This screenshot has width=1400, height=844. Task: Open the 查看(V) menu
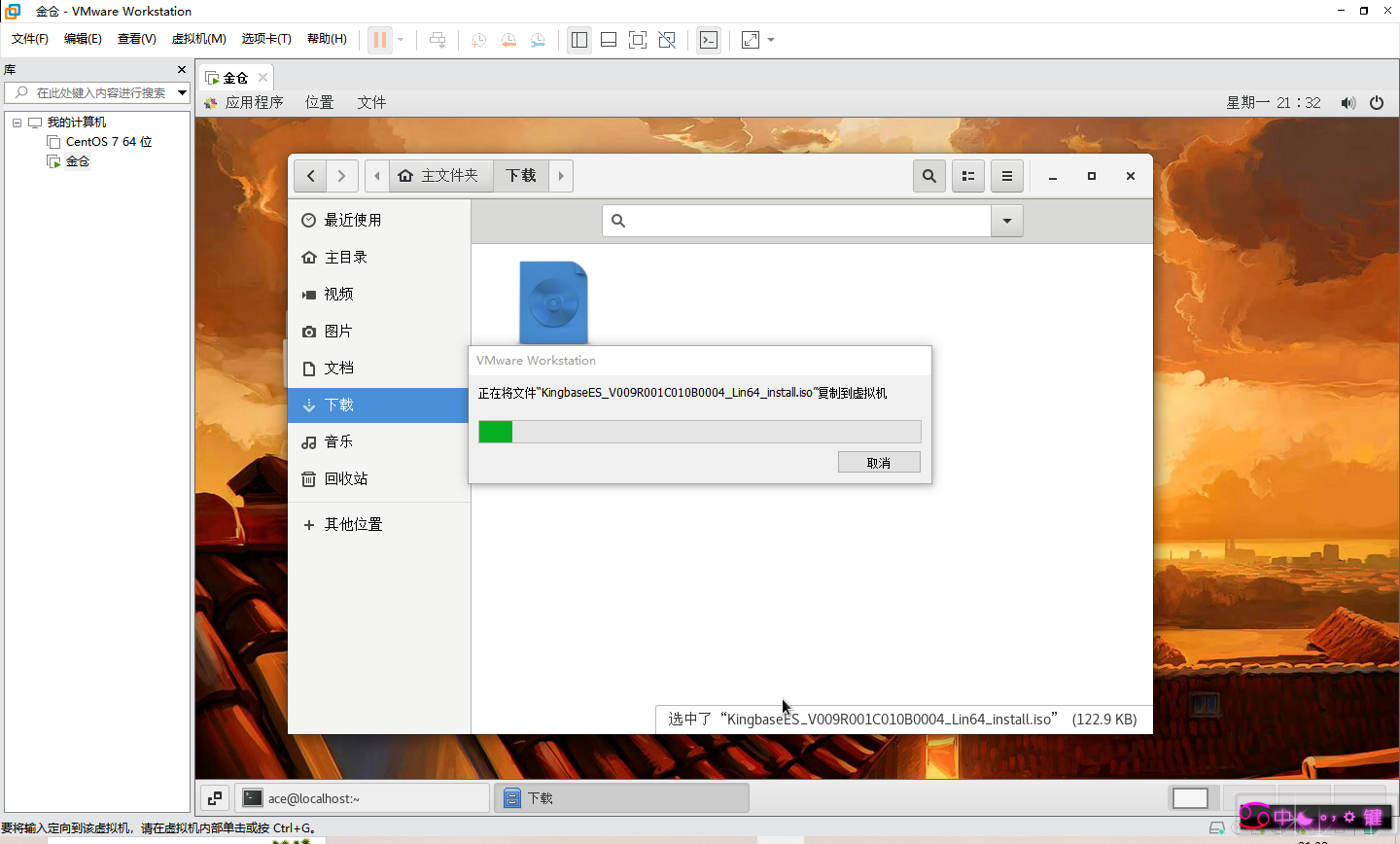pos(137,39)
